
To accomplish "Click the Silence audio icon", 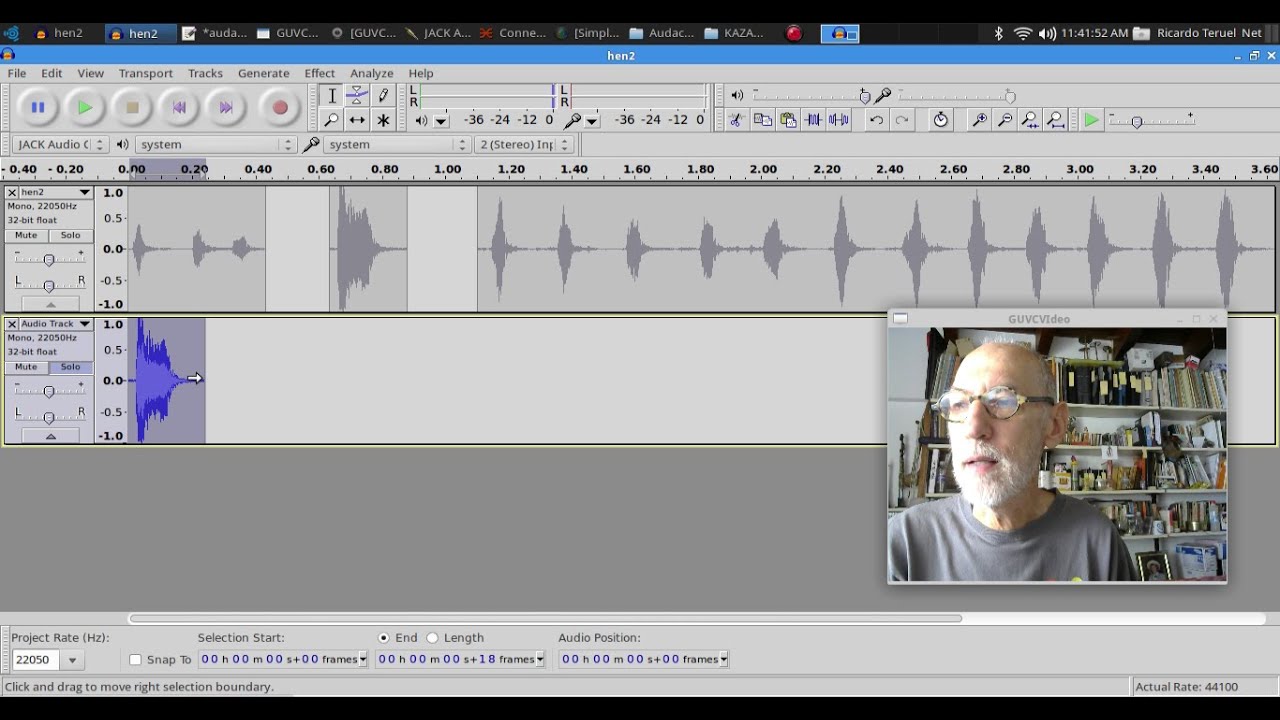I will (839, 120).
